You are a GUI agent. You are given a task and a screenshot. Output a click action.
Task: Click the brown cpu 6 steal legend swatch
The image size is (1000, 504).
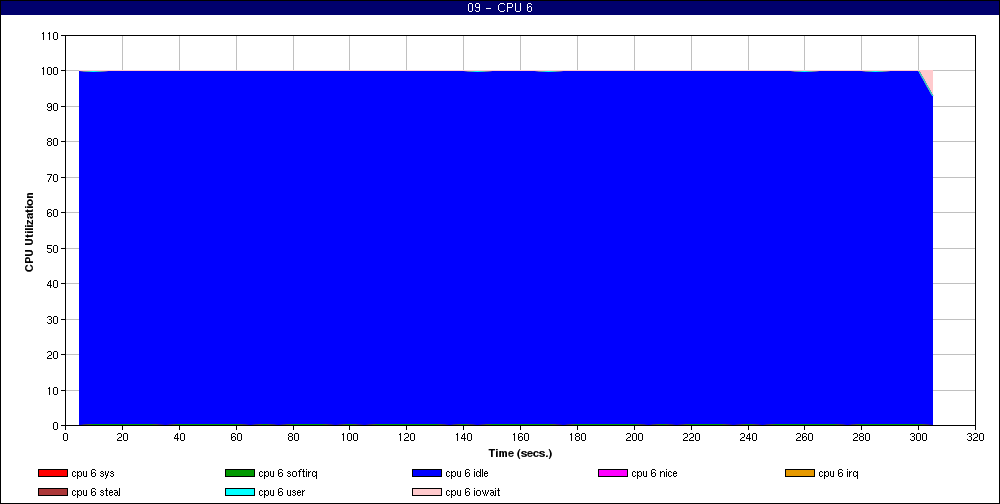(52, 493)
